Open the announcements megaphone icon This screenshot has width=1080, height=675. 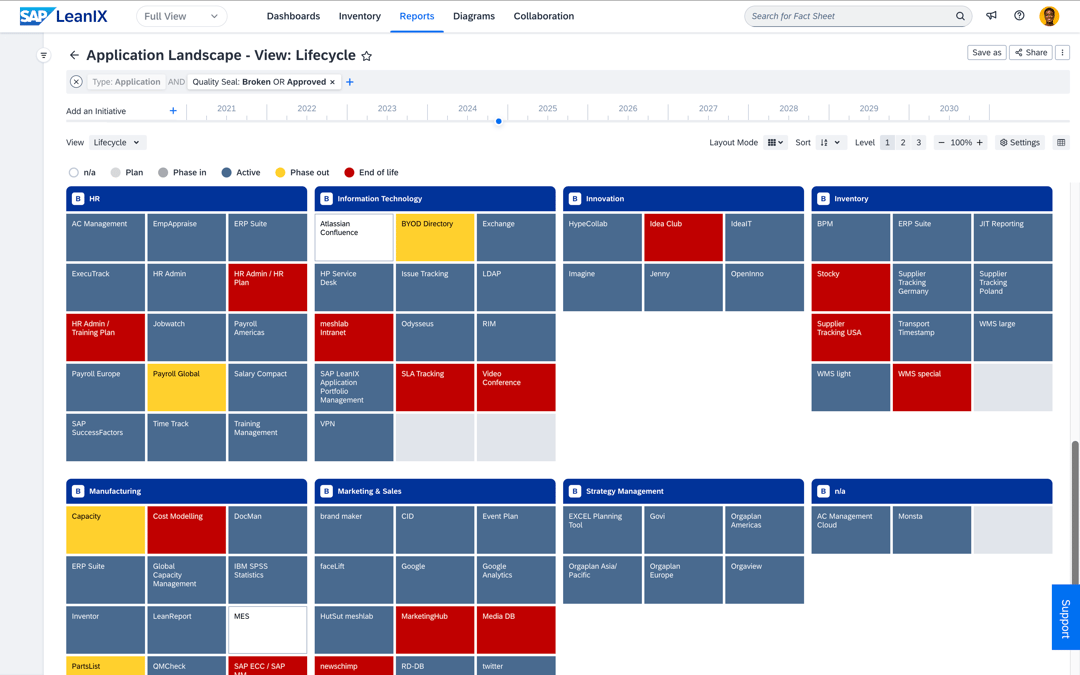pos(991,16)
